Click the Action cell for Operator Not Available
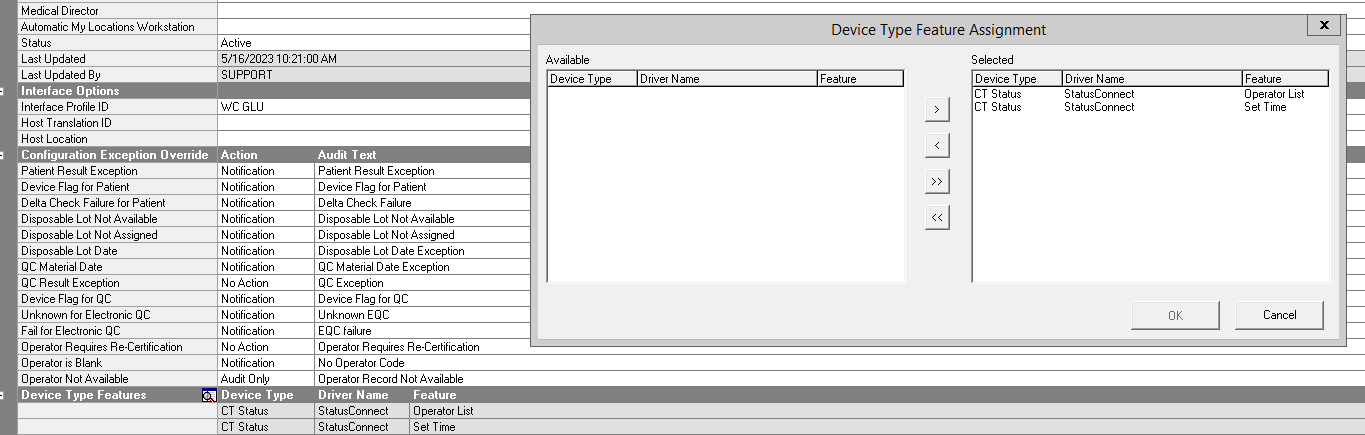This screenshot has height=435, width=1365. tap(265, 379)
